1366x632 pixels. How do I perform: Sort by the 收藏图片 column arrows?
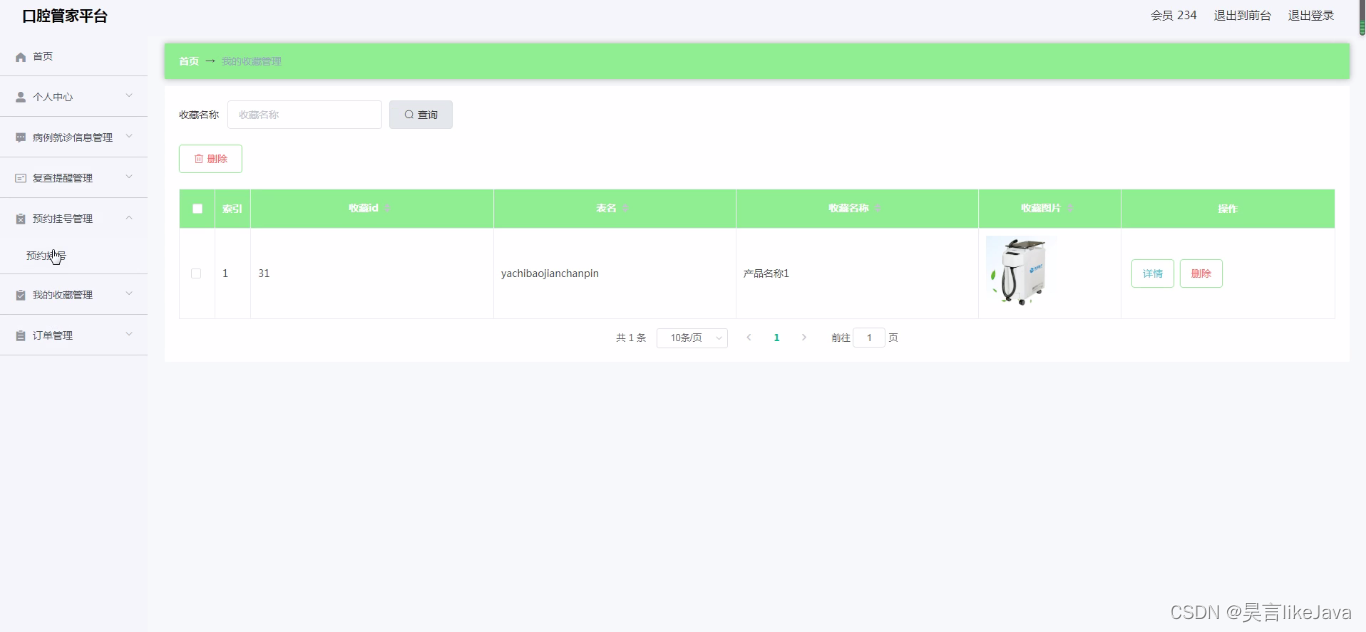1069,208
